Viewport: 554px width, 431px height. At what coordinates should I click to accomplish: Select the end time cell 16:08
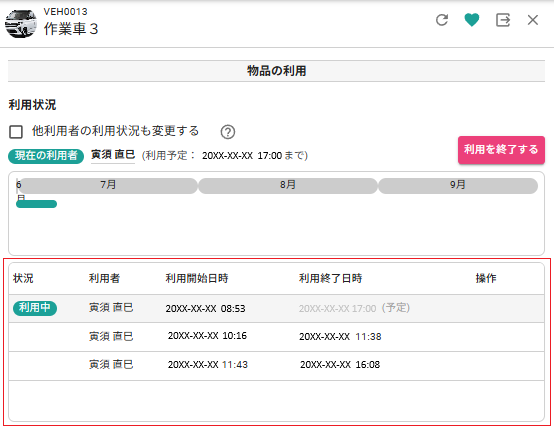340,365
